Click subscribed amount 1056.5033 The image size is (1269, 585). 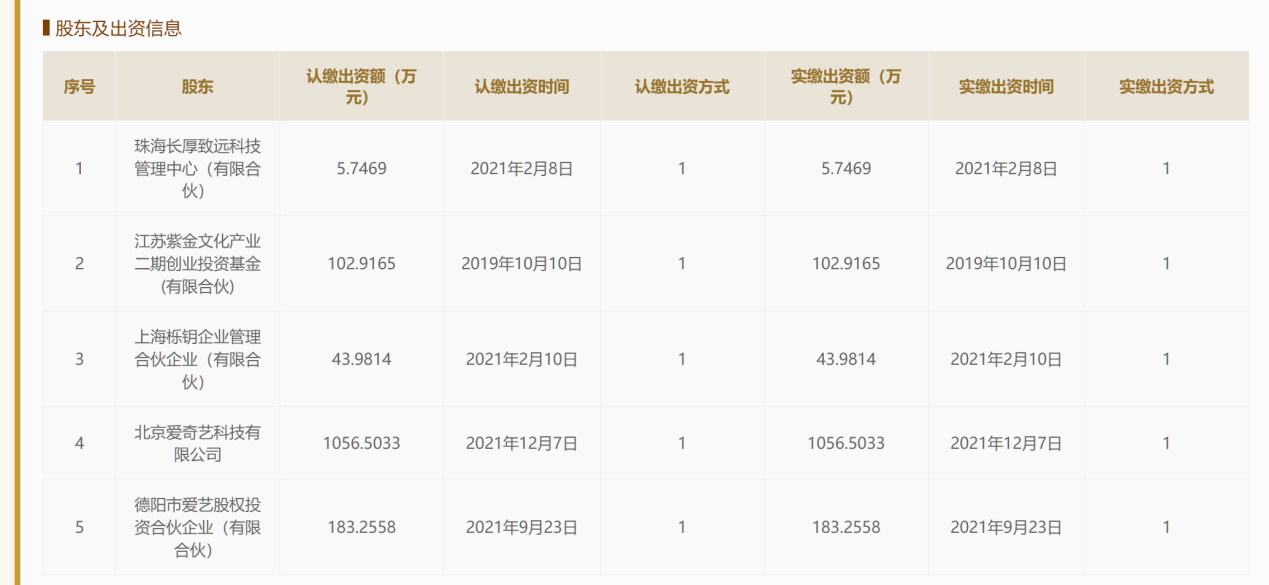(x=361, y=443)
